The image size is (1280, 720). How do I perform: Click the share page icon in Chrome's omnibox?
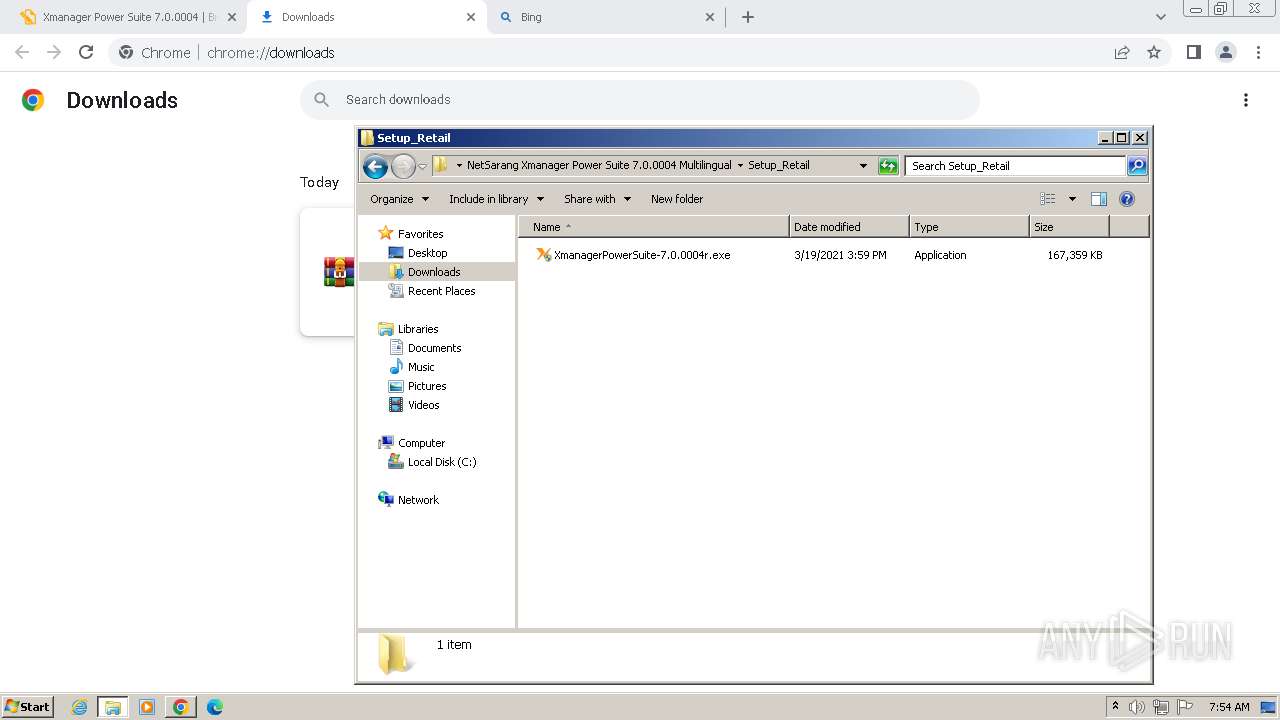click(1122, 52)
